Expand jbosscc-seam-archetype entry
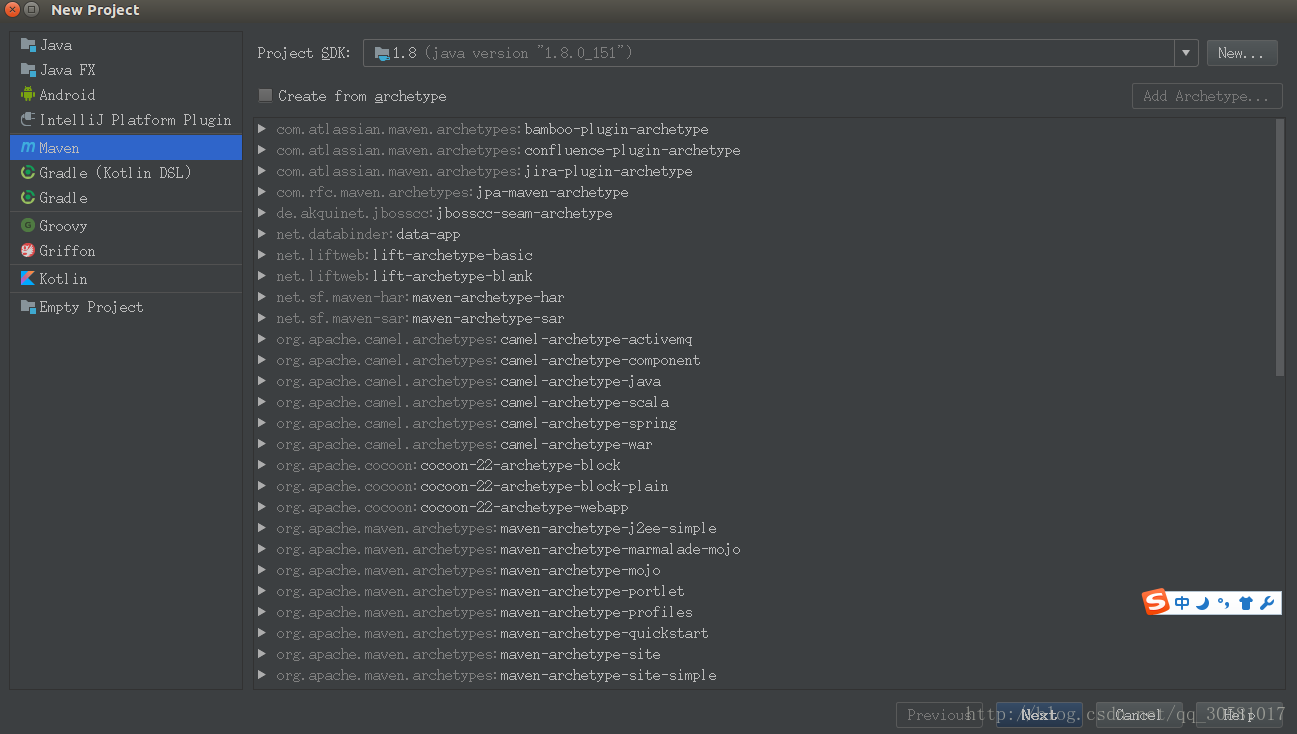The height and width of the screenshot is (734, 1297). tap(262, 213)
